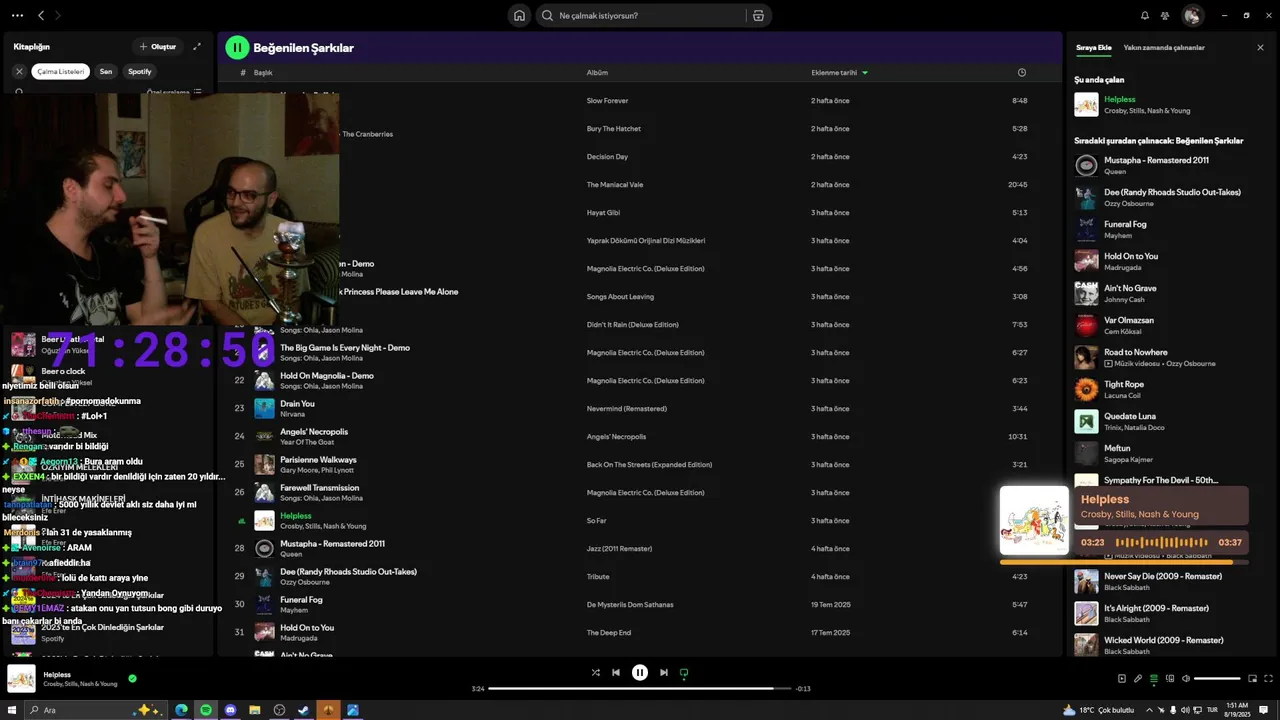Open Microsoft Edge from the taskbar
Screen dimensions: 1280x720
coord(182,710)
